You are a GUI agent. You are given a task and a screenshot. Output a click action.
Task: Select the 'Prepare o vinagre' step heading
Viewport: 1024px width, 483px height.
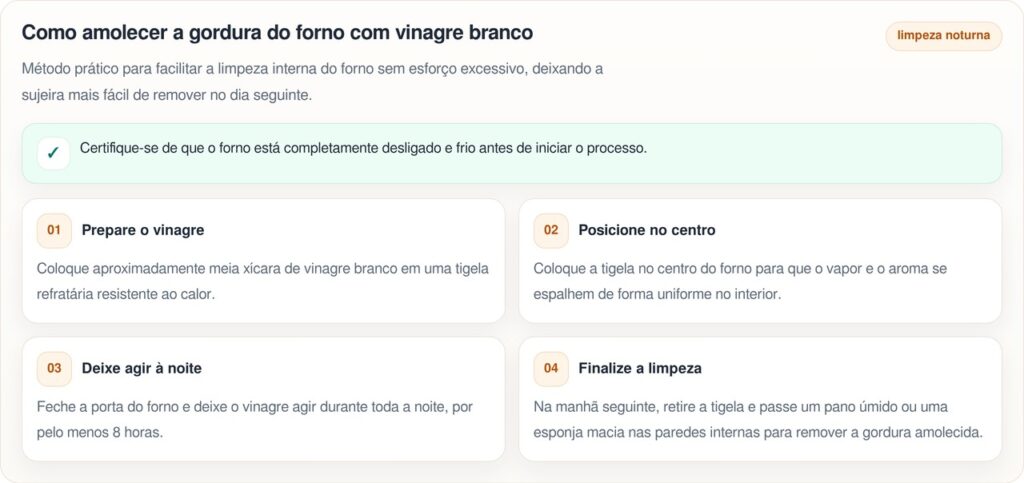click(x=143, y=230)
